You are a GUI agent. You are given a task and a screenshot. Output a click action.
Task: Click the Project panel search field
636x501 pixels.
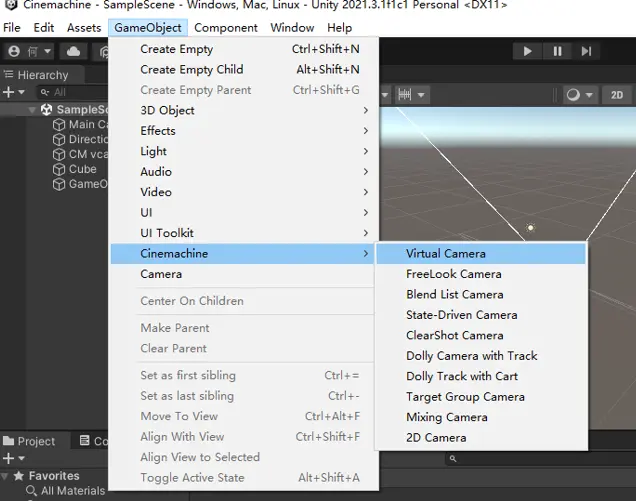[539, 459]
